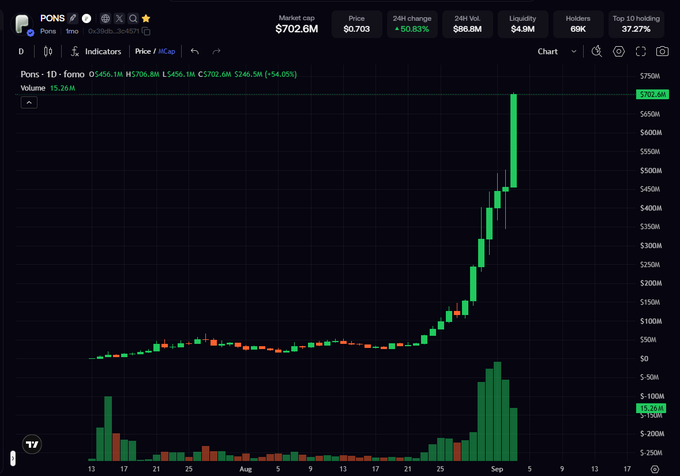Open the Indicators menu label
This screenshot has height=476, width=680.
pos(103,52)
